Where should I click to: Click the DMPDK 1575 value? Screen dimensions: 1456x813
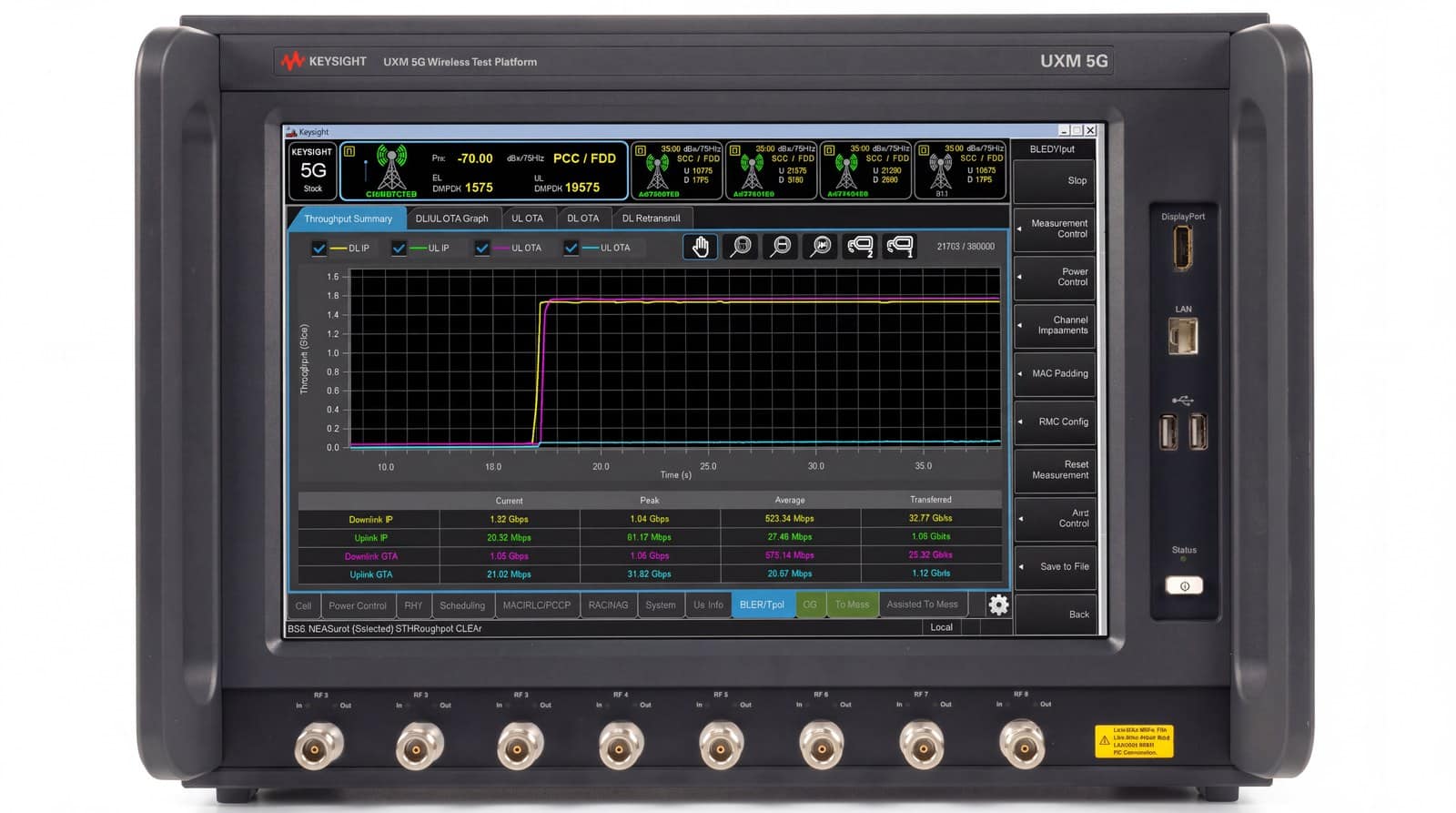tap(462, 188)
